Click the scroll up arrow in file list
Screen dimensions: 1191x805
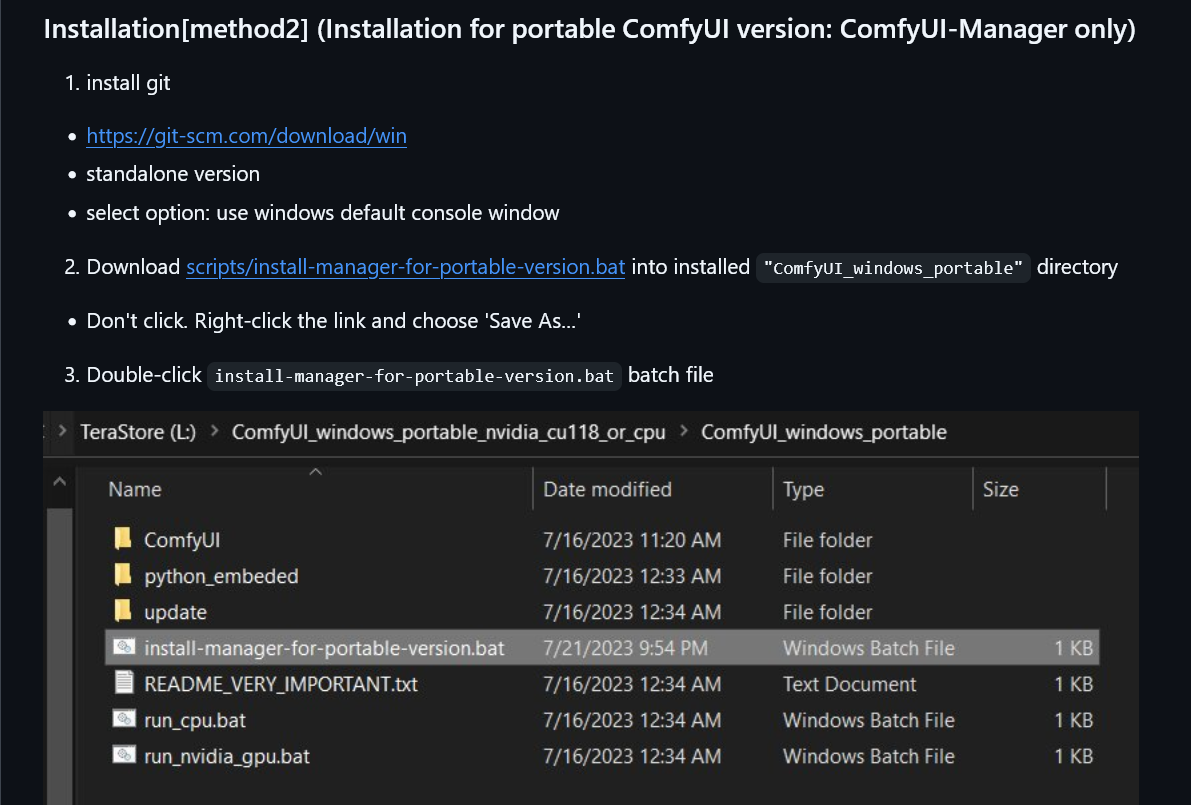[58, 482]
